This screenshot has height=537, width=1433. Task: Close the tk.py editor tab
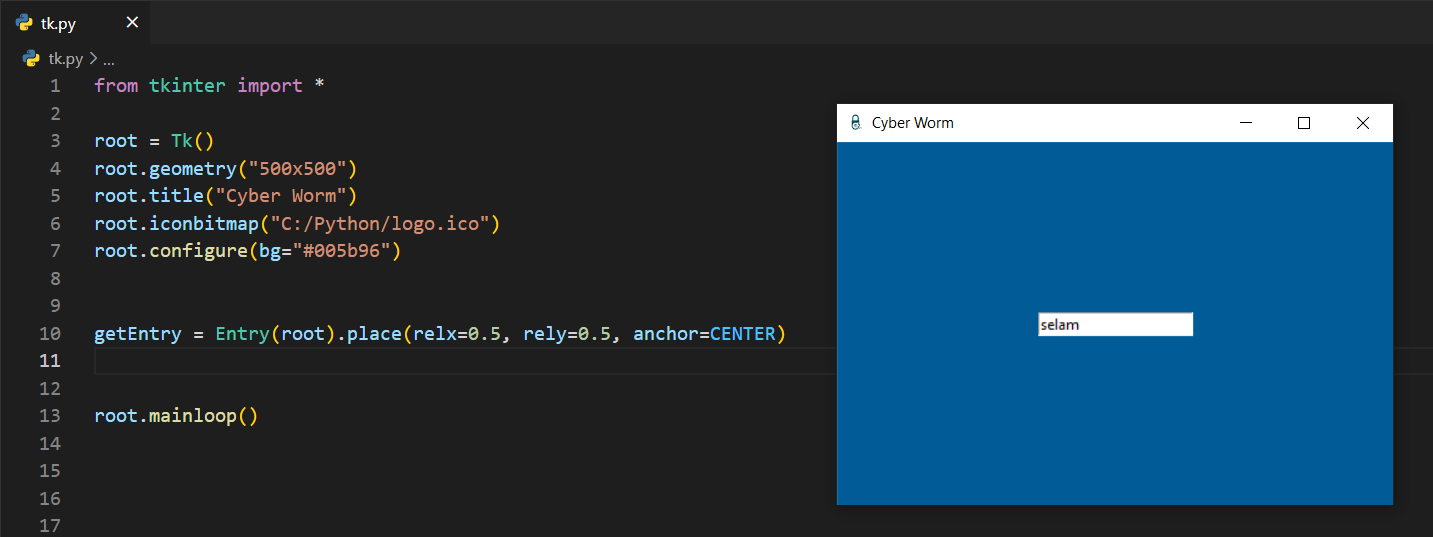coord(132,23)
